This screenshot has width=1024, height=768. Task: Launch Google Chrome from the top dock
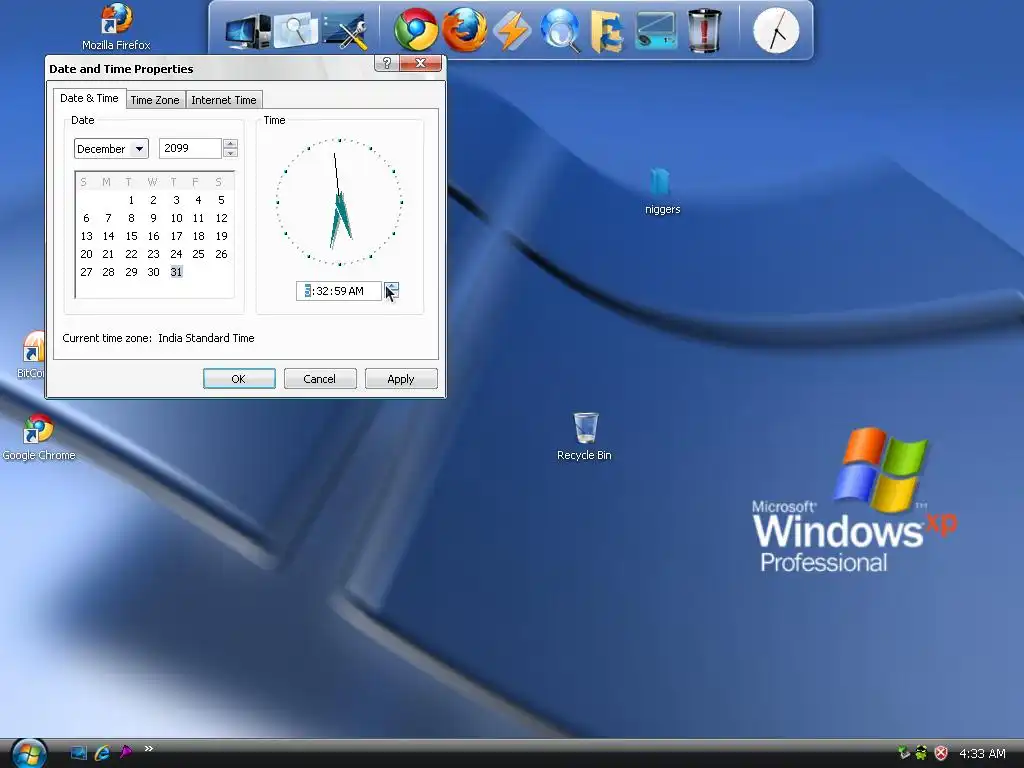pos(415,30)
